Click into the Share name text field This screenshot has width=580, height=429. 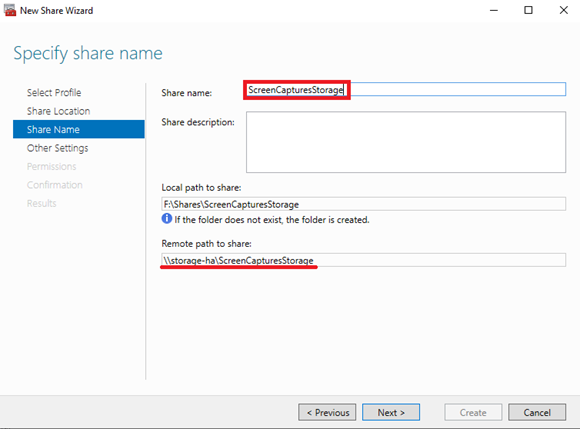(x=406, y=89)
